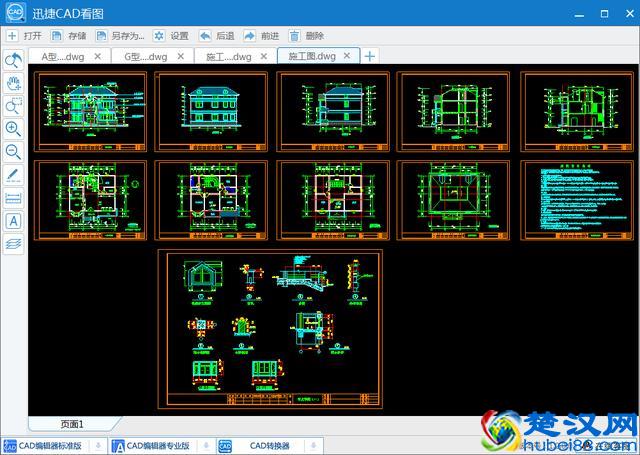Open a file with 打开 button

tap(24, 34)
